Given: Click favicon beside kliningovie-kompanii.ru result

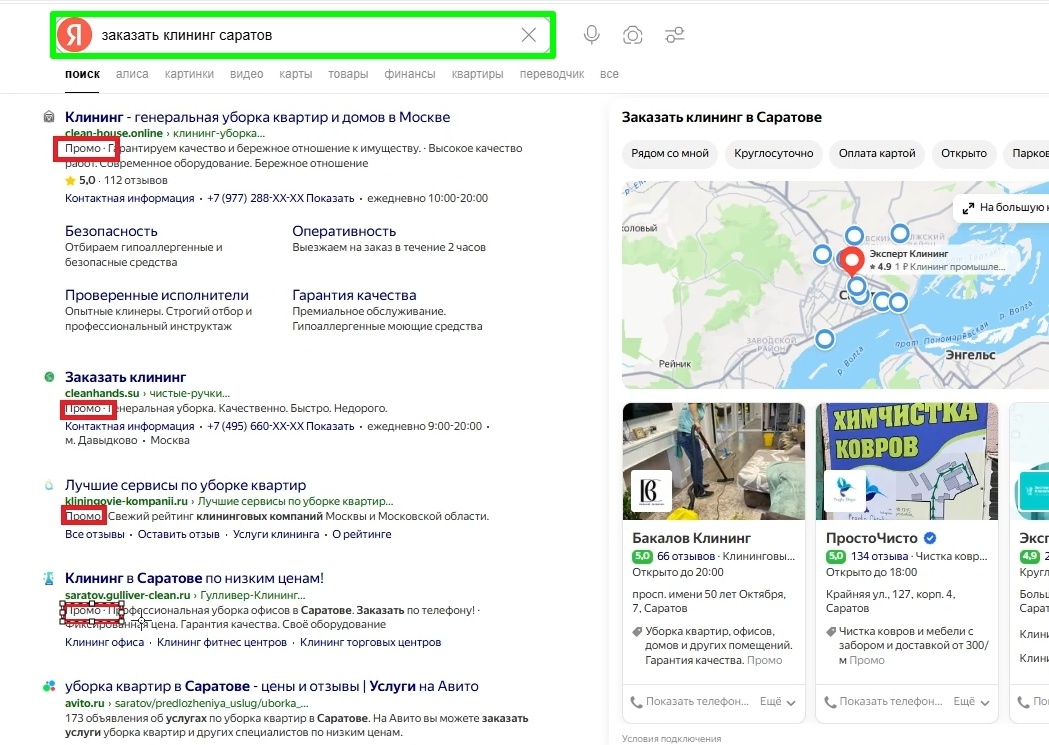Looking at the screenshot, I should 49,485.
